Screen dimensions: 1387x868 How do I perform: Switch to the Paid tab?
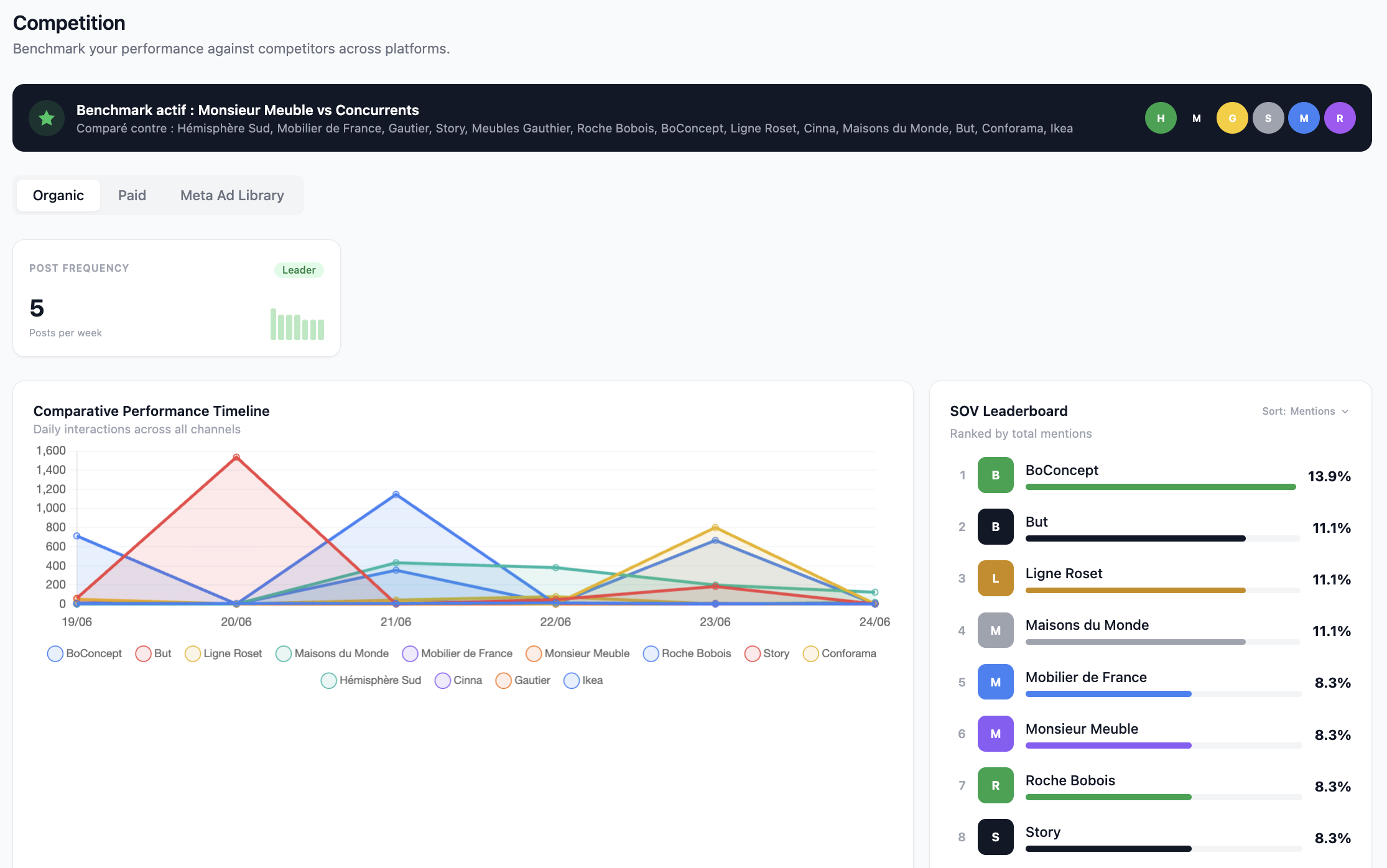click(x=132, y=195)
